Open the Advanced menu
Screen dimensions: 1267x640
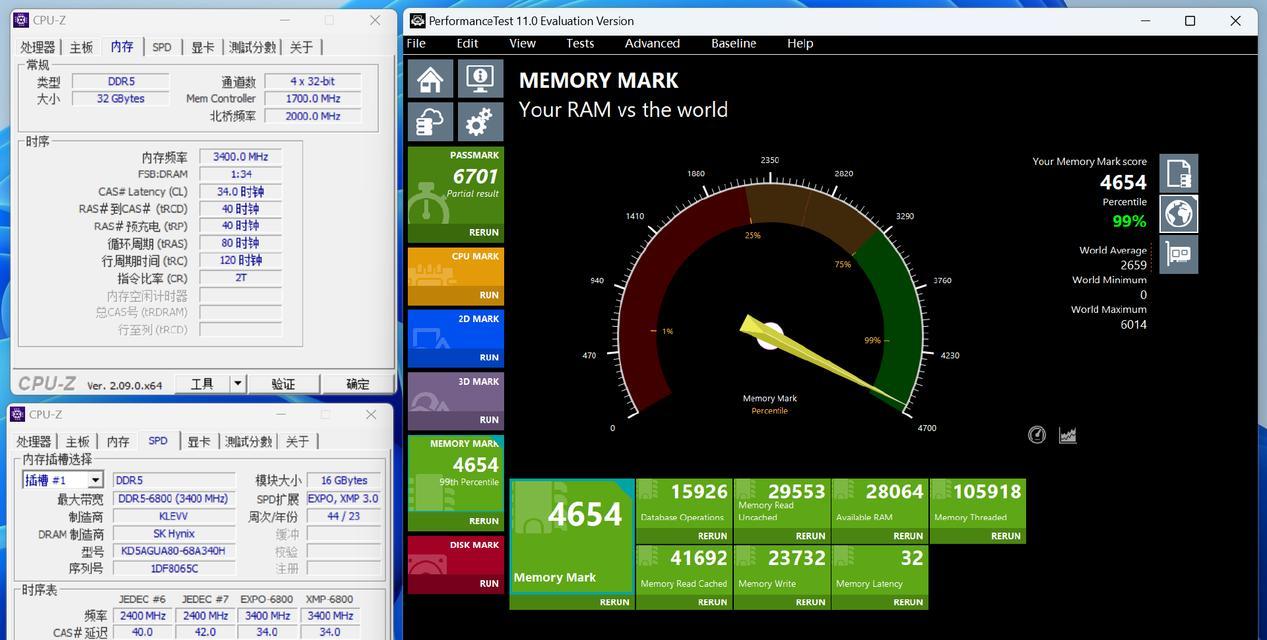point(652,43)
